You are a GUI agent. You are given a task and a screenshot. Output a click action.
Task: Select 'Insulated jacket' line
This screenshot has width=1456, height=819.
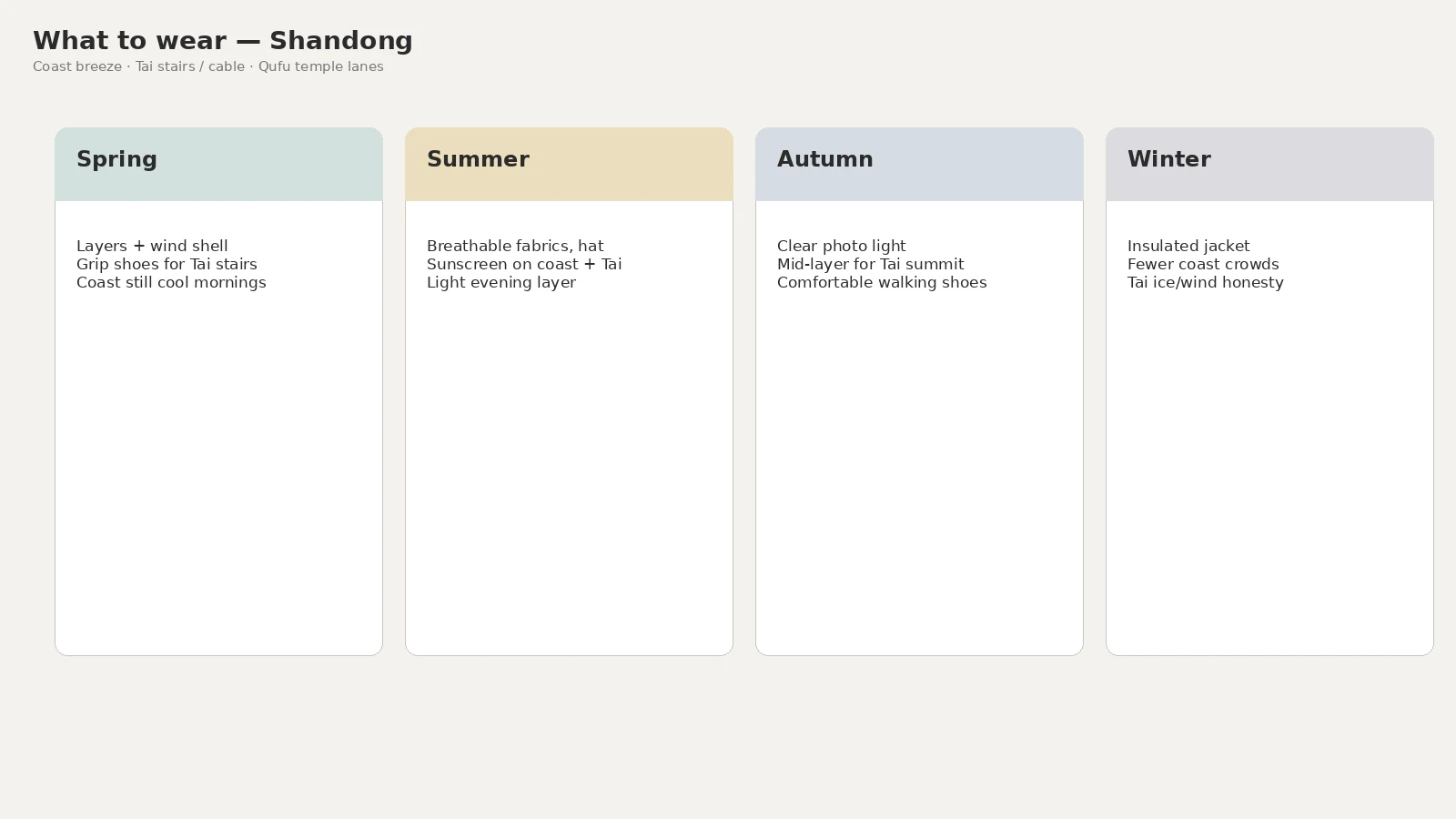click(x=1188, y=246)
